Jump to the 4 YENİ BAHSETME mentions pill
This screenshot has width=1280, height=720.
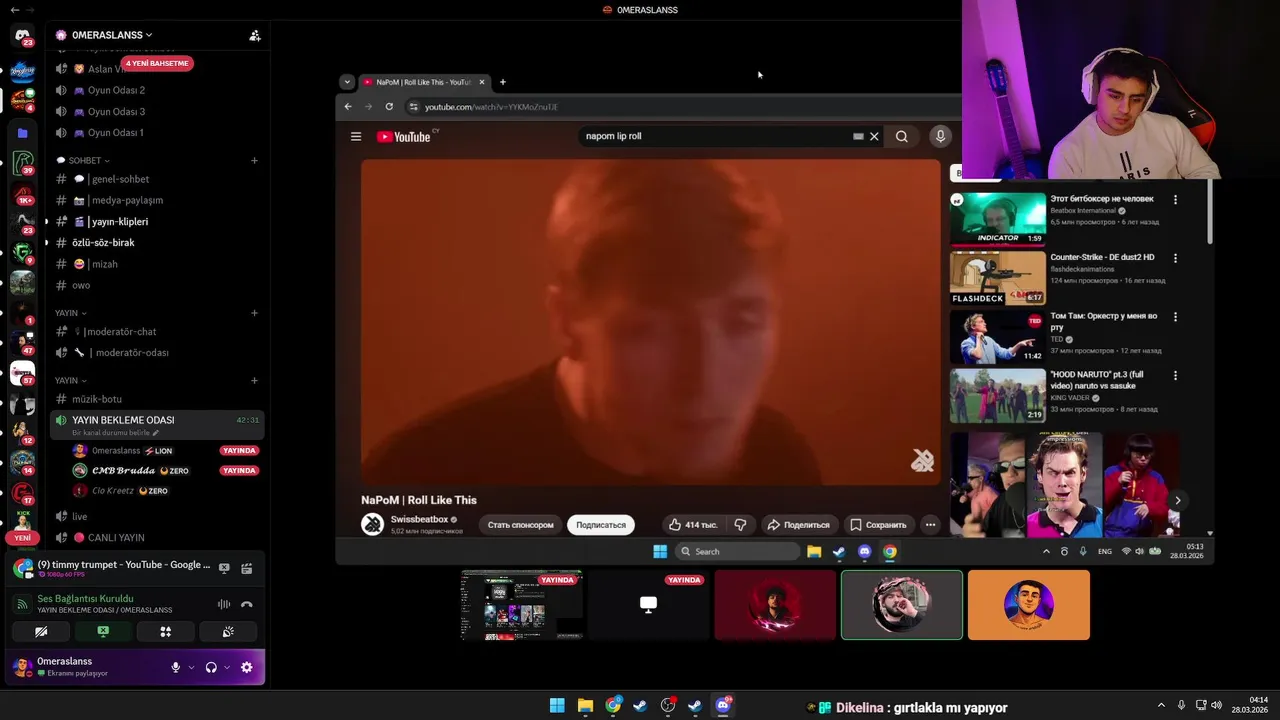[157, 63]
